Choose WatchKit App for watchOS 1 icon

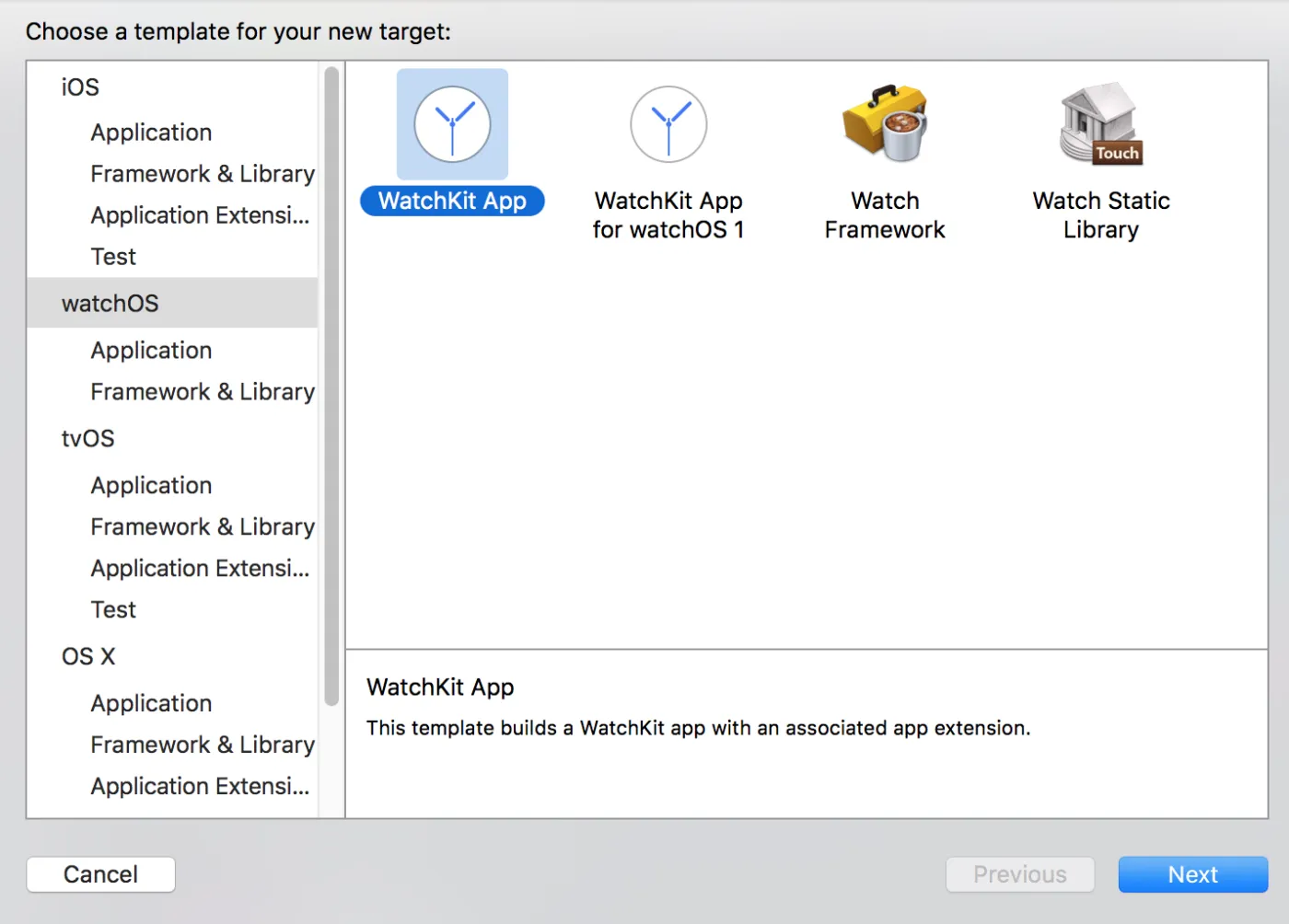[668, 124]
